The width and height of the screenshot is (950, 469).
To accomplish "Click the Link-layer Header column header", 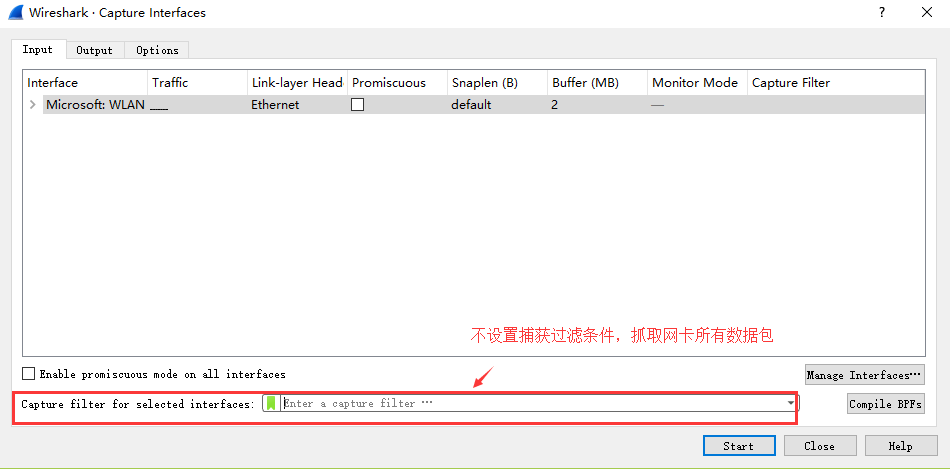I will [x=297, y=83].
